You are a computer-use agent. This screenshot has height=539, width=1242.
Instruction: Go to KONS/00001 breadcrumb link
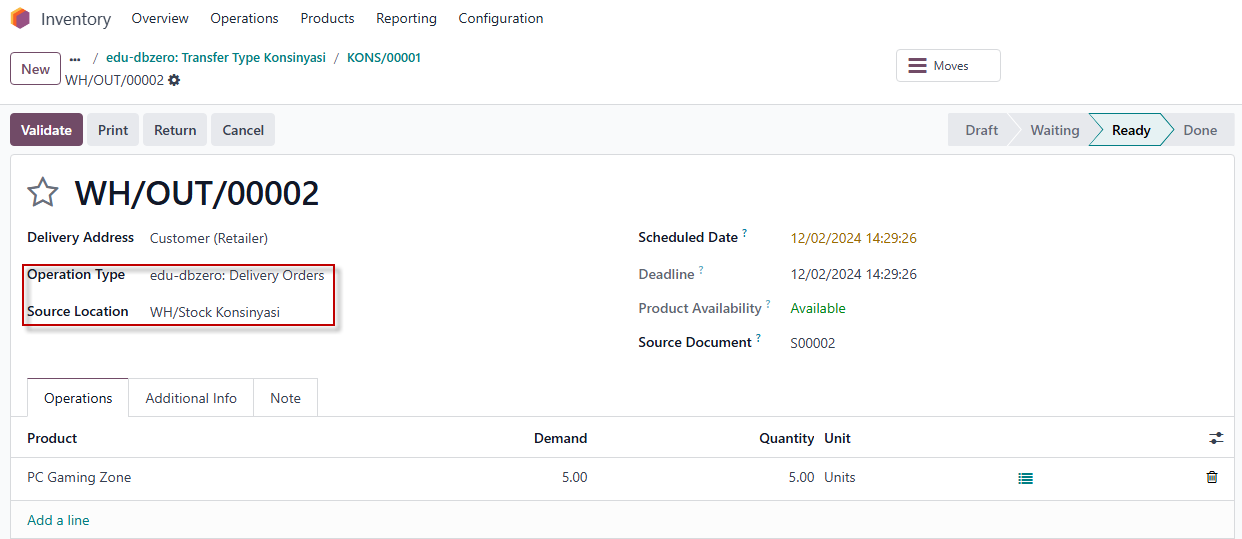384,58
